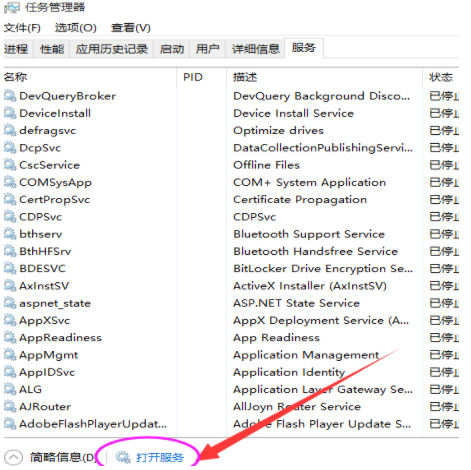
Task: Select the bthserv service name
Action: pos(41,234)
